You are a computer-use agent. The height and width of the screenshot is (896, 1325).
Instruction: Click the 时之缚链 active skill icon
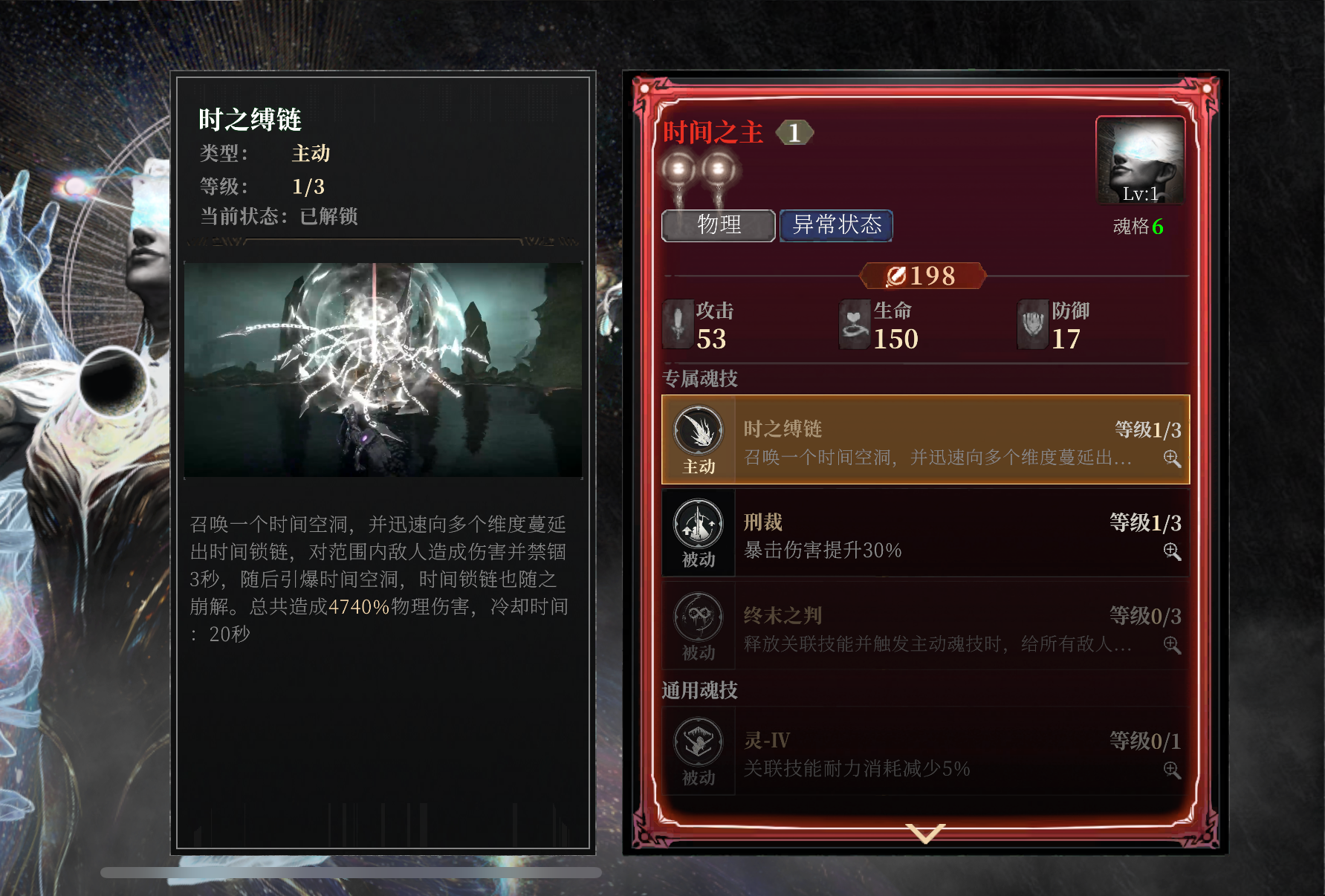tap(698, 431)
